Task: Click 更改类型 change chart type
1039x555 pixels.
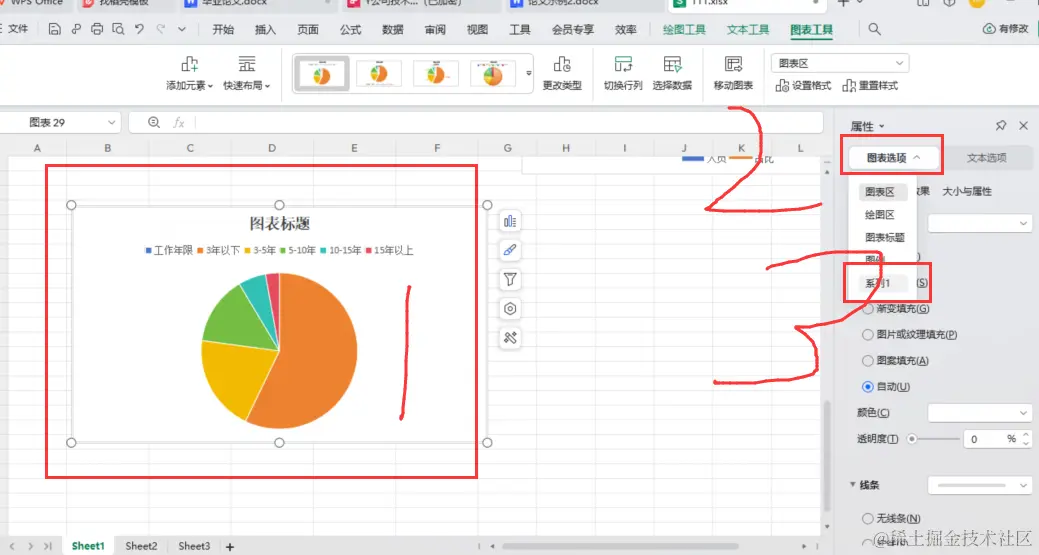Action: click(x=562, y=73)
